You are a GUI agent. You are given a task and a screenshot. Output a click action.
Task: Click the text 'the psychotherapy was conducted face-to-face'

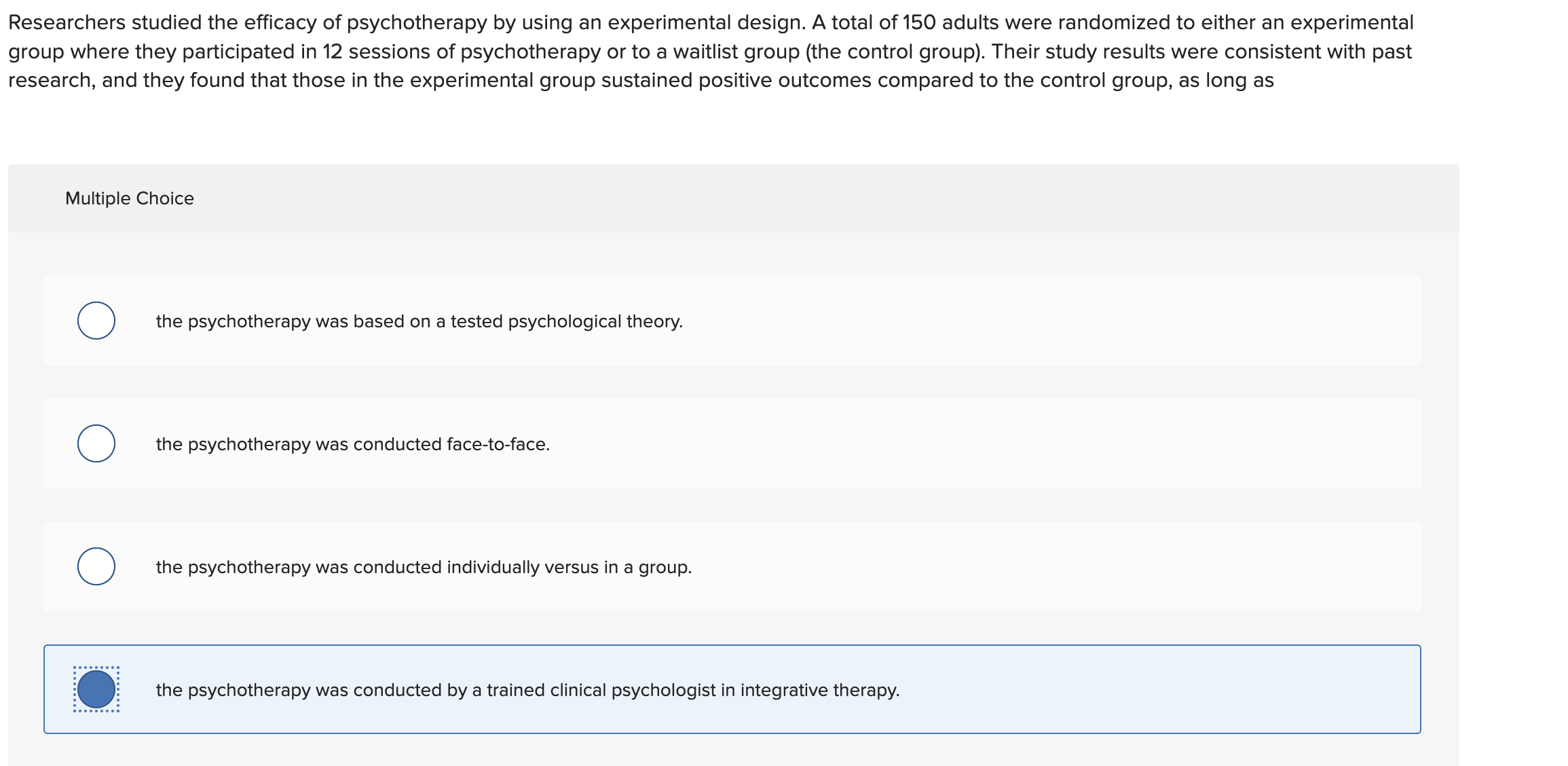(352, 443)
